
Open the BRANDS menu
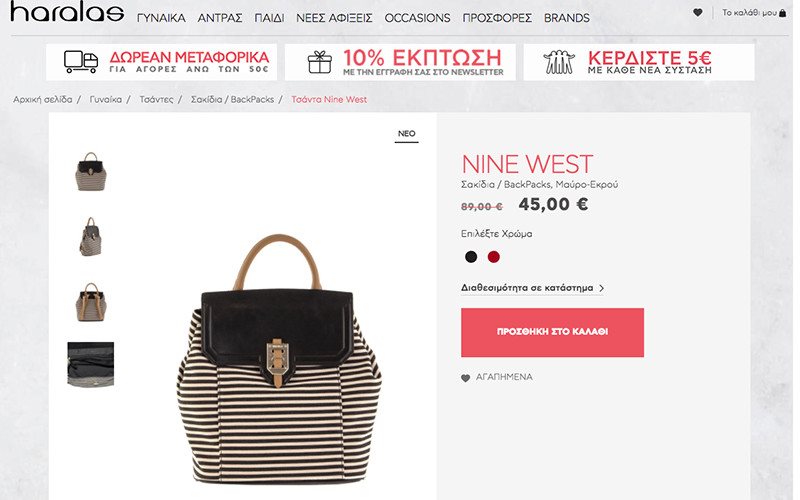[567, 18]
